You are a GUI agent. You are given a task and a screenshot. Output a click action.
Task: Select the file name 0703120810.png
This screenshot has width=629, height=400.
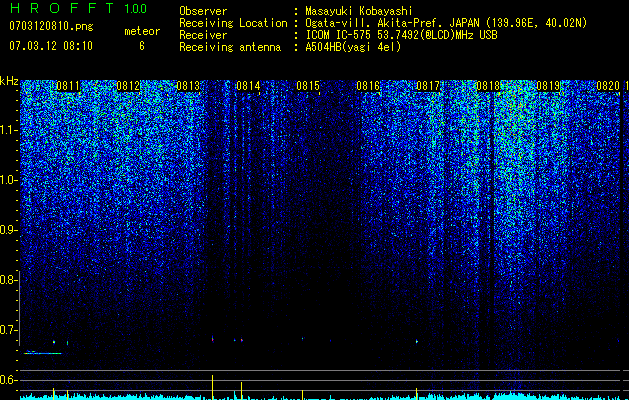point(51,27)
